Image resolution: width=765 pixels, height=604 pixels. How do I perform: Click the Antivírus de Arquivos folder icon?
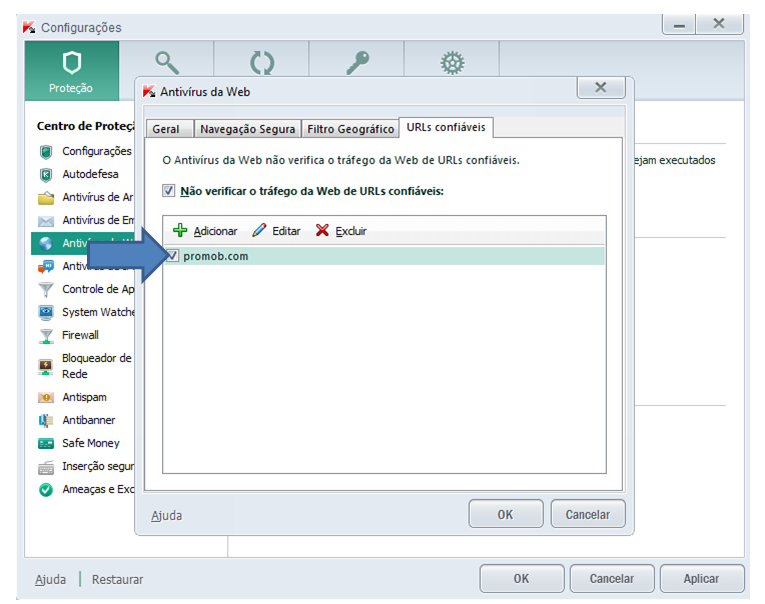(x=46, y=198)
